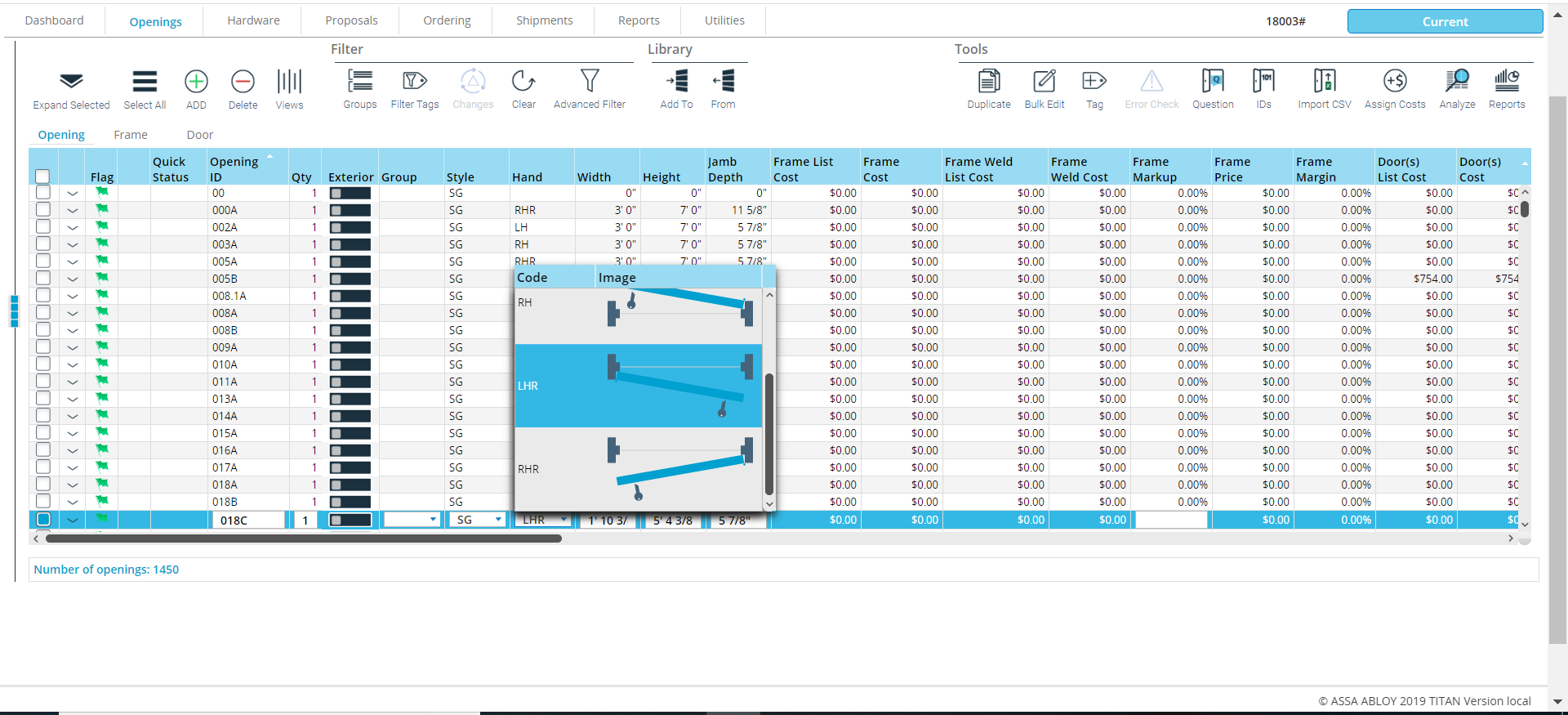The height and width of the screenshot is (715, 1568).
Task: Click the Analyze tool icon
Action: coord(1456,82)
